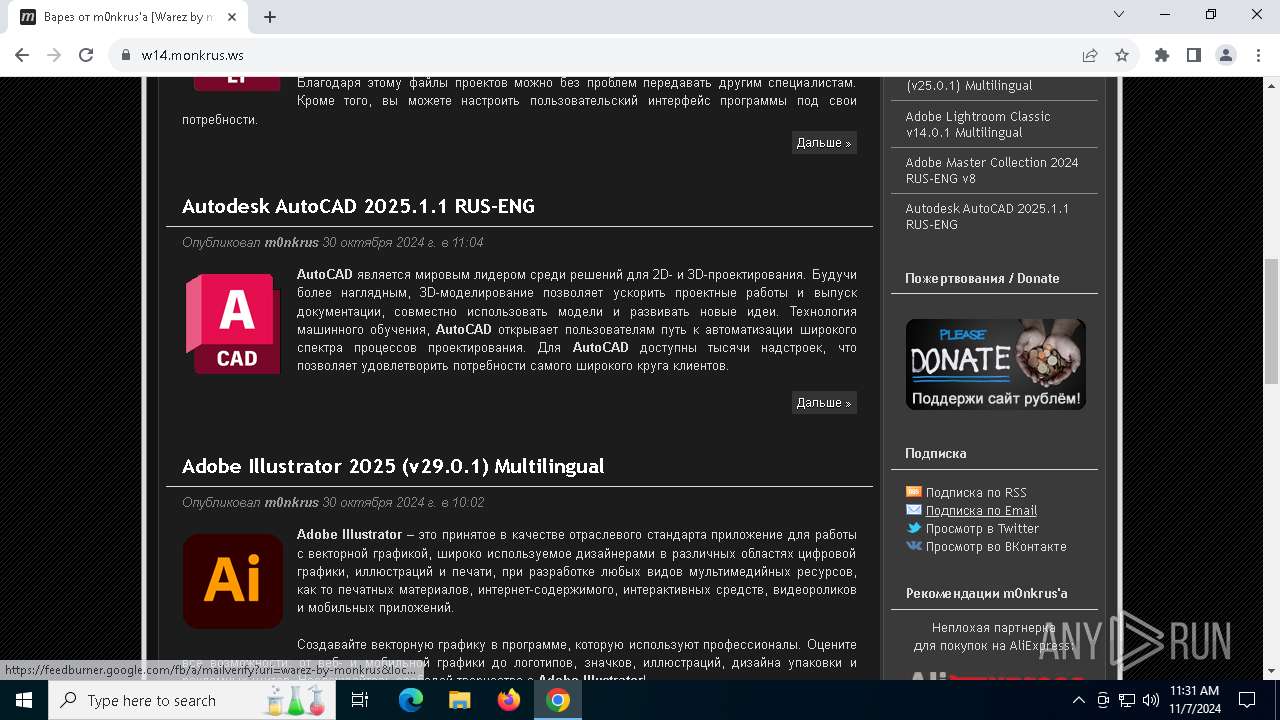Open the tab search chevron
The height and width of the screenshot is (720, 1280).
coord(1119,14)
